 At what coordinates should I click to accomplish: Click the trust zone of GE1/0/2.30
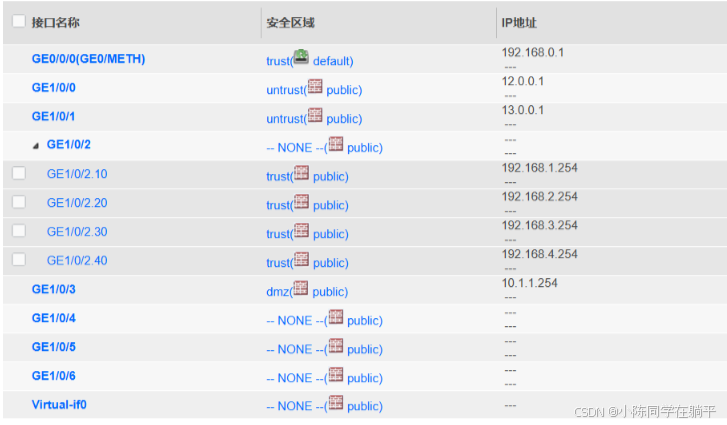click(278, 234)
